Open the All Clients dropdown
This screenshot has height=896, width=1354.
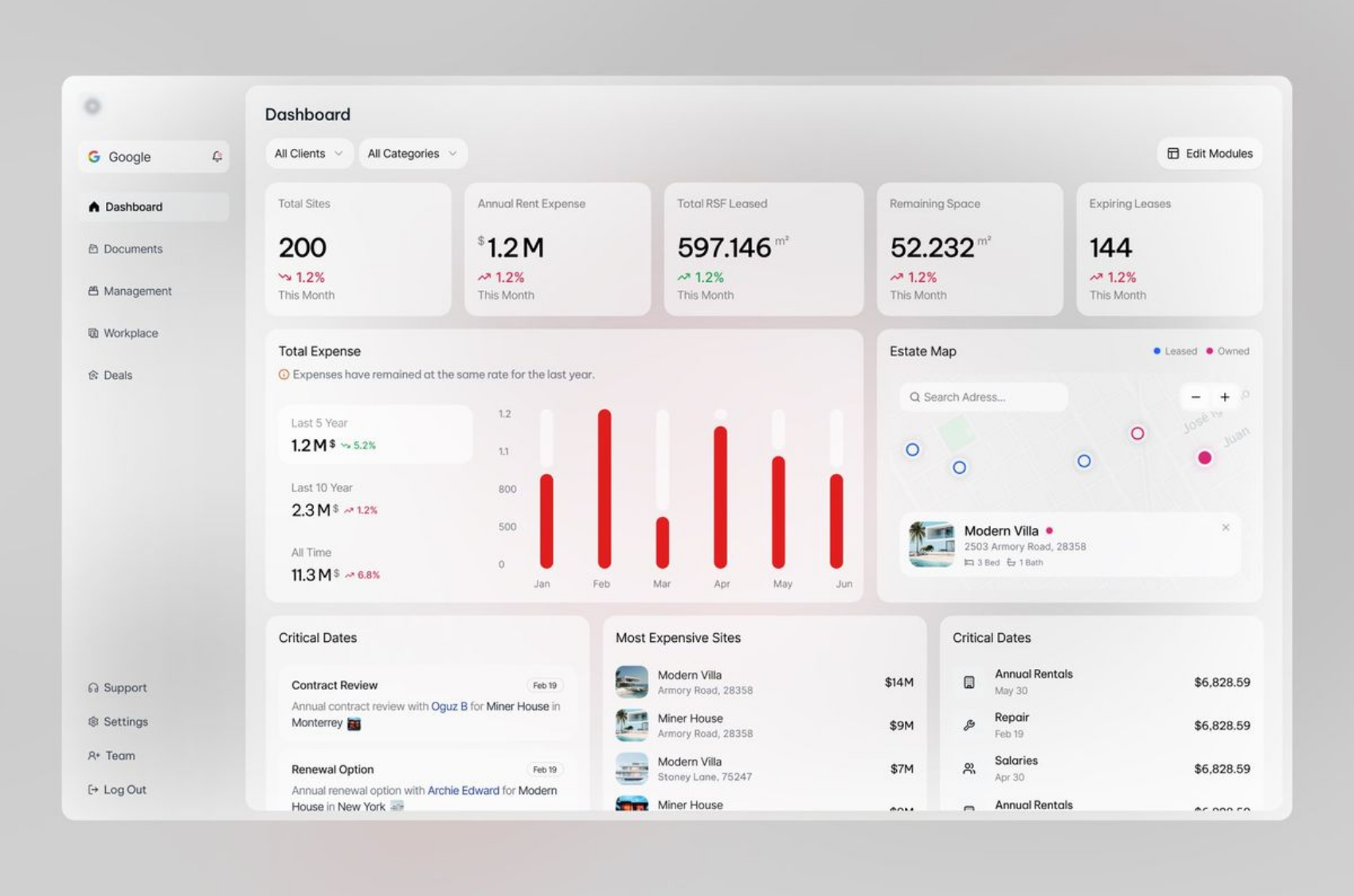click(308, 154)
